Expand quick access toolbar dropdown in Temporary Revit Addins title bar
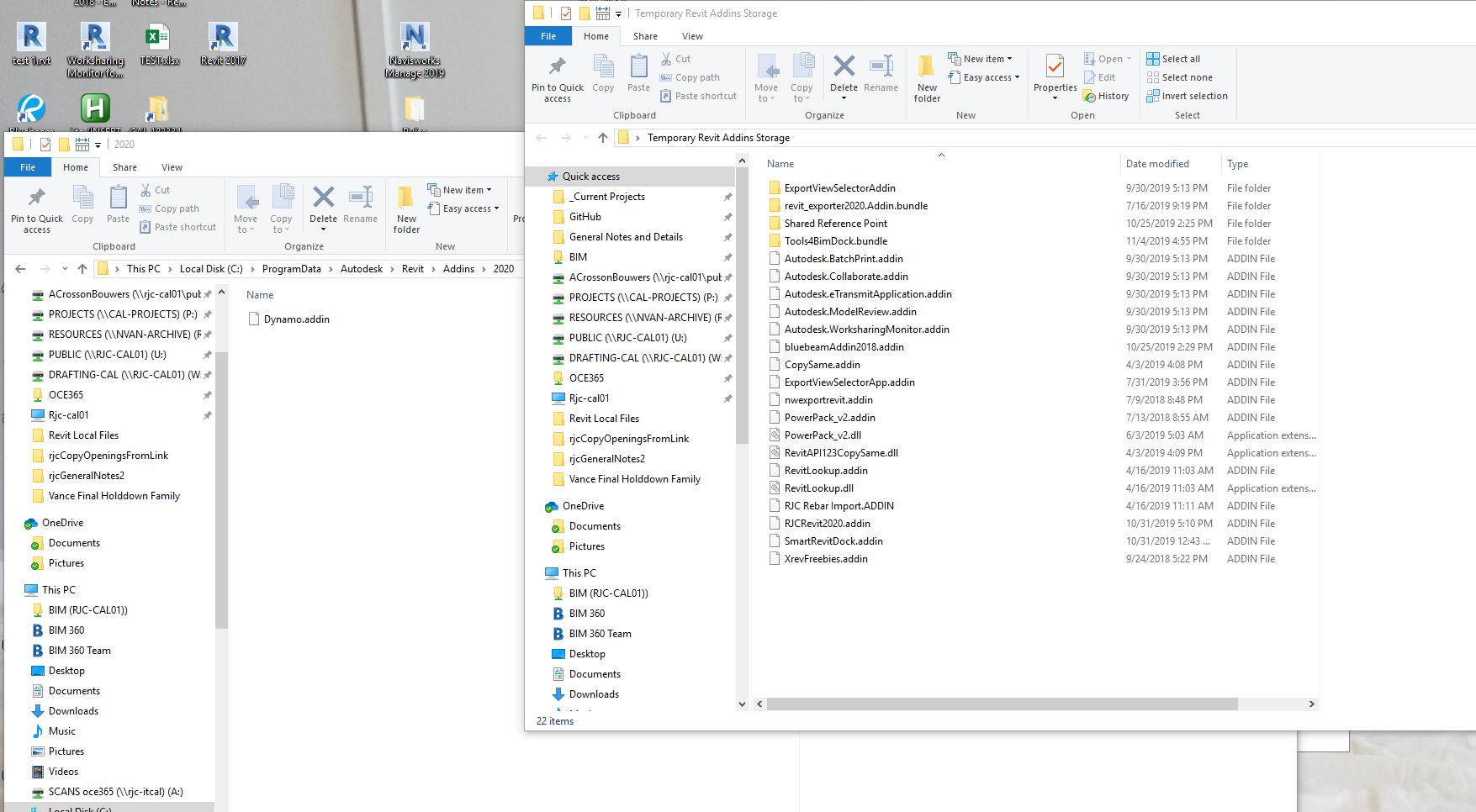The image size is (1476, 812). [x=618, y=13]
